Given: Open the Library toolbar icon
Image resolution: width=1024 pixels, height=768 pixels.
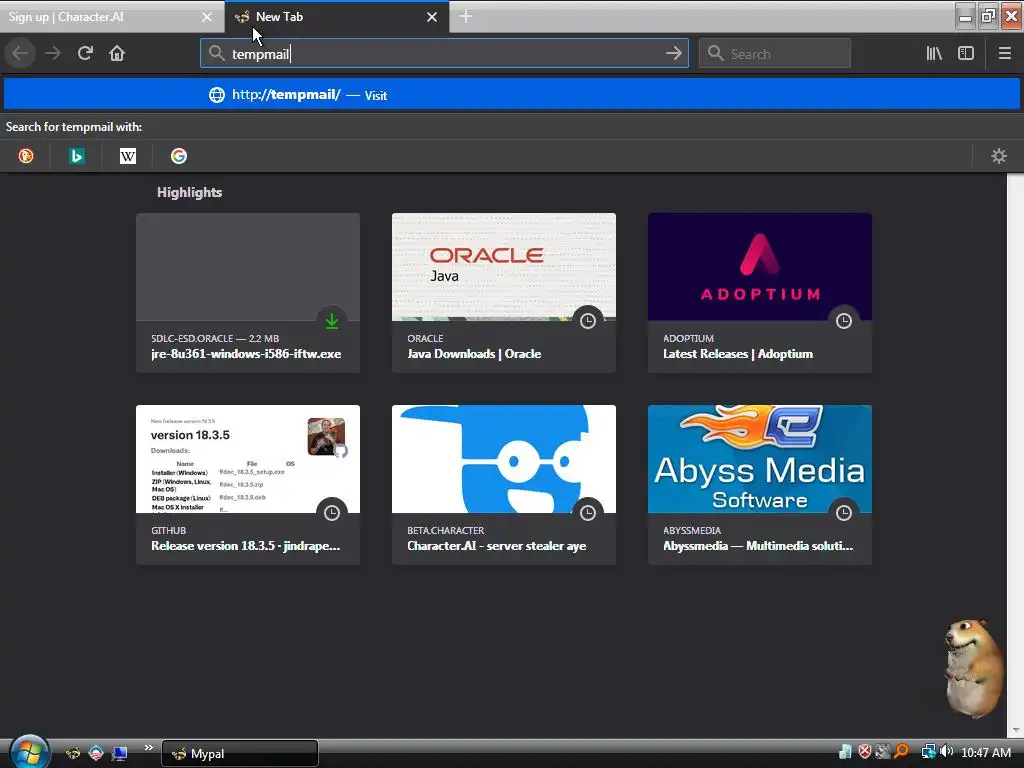Looking at the screenshot, I should [934, 53].
